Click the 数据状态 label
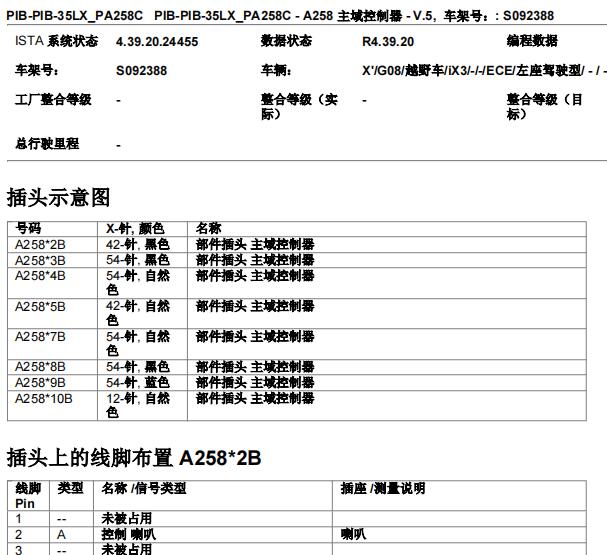607x555 pixels. pyautogui.click(x=286, y=41)
